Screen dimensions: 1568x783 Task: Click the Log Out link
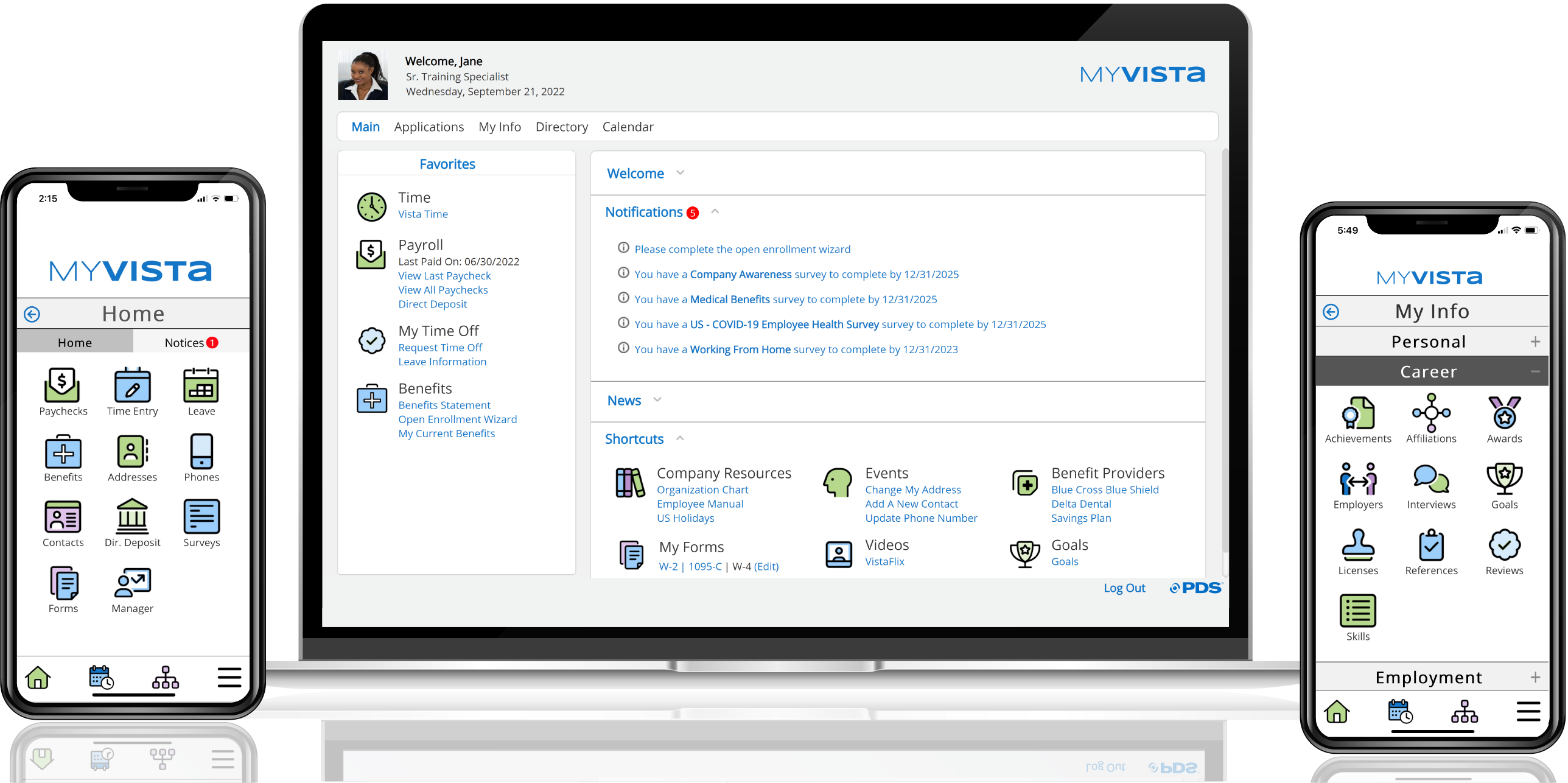tap(1124, 588)
